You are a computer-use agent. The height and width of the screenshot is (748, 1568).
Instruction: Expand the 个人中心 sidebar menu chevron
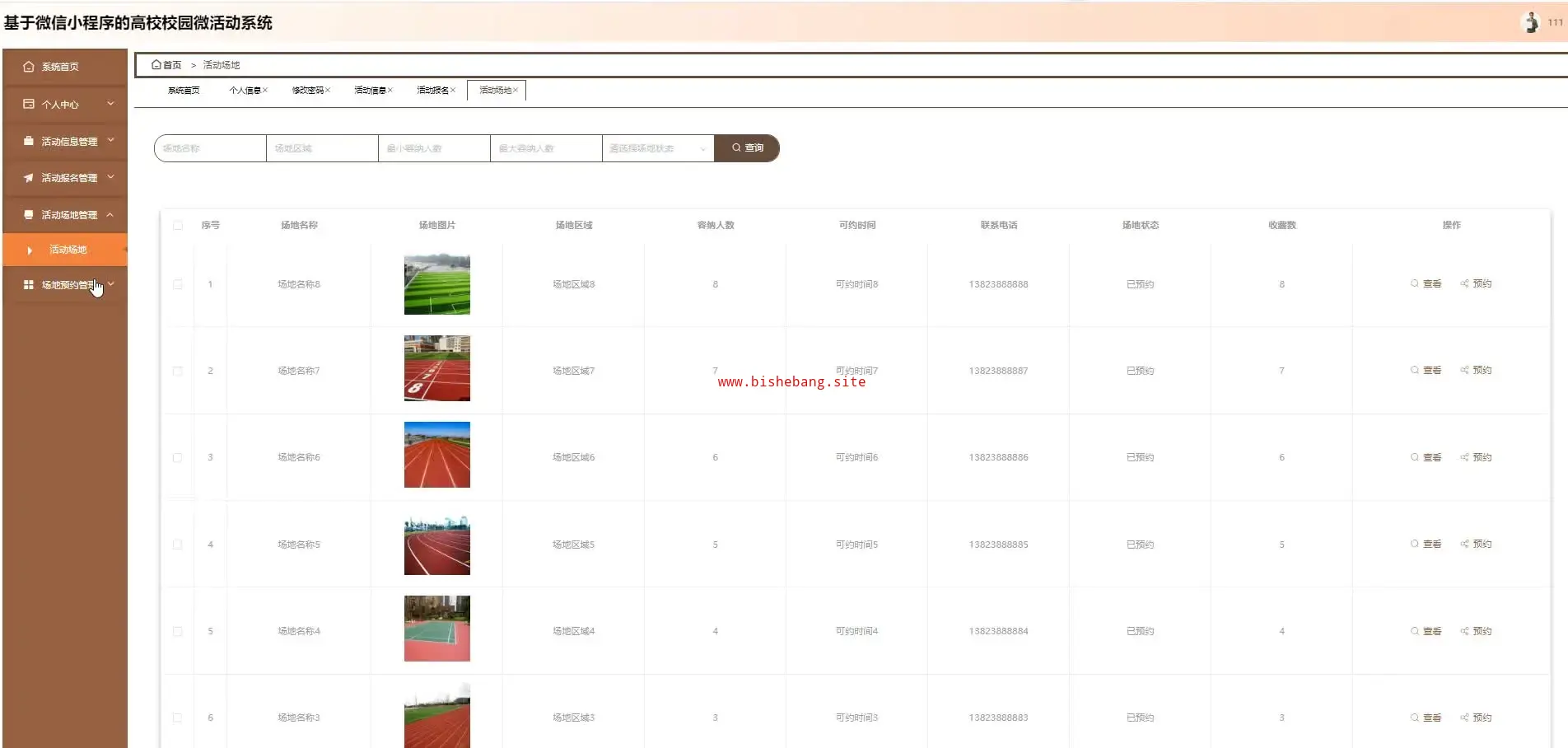110,104
